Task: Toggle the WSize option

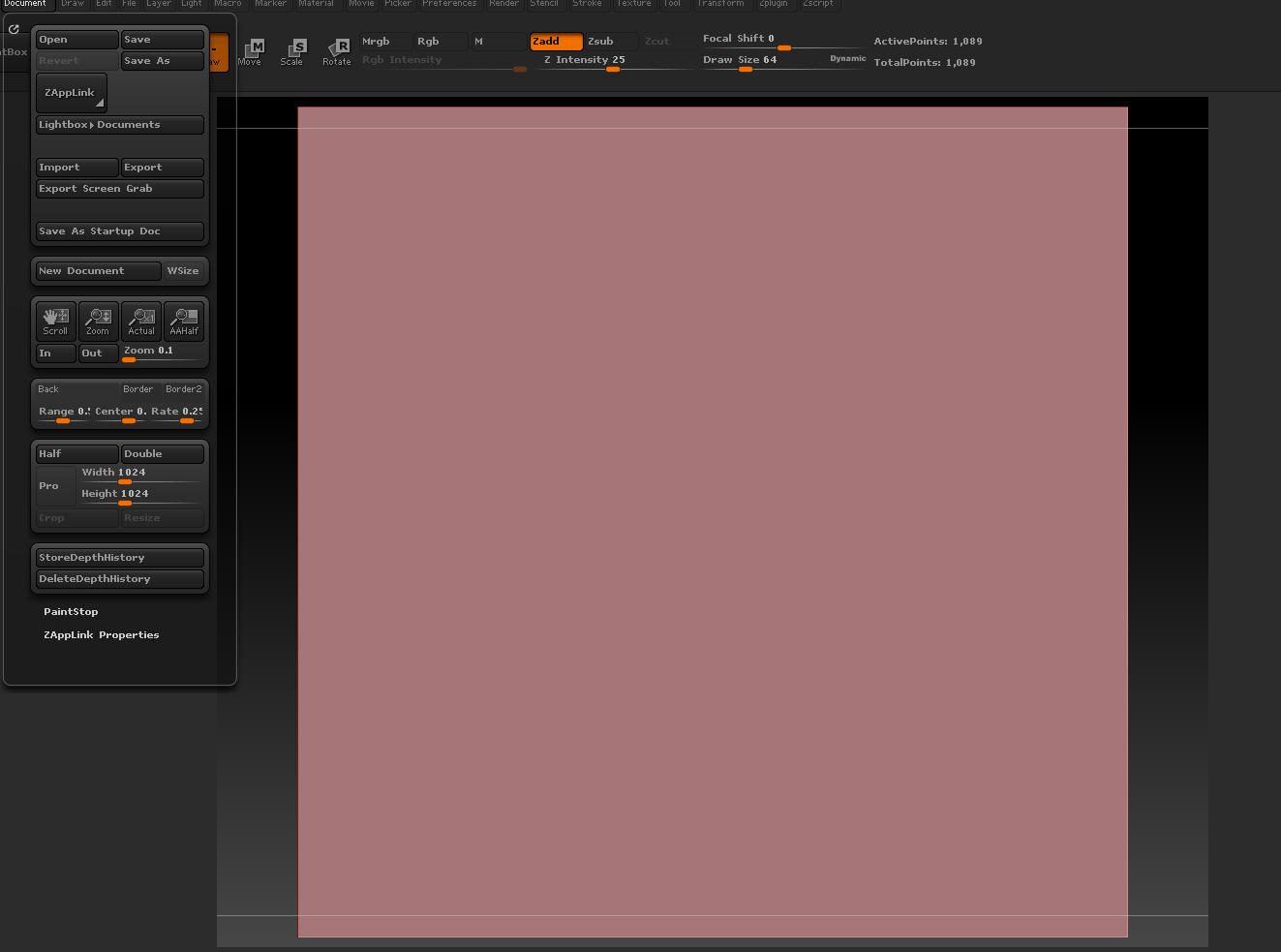Action: pyautogui.click(x=183, y=271)
